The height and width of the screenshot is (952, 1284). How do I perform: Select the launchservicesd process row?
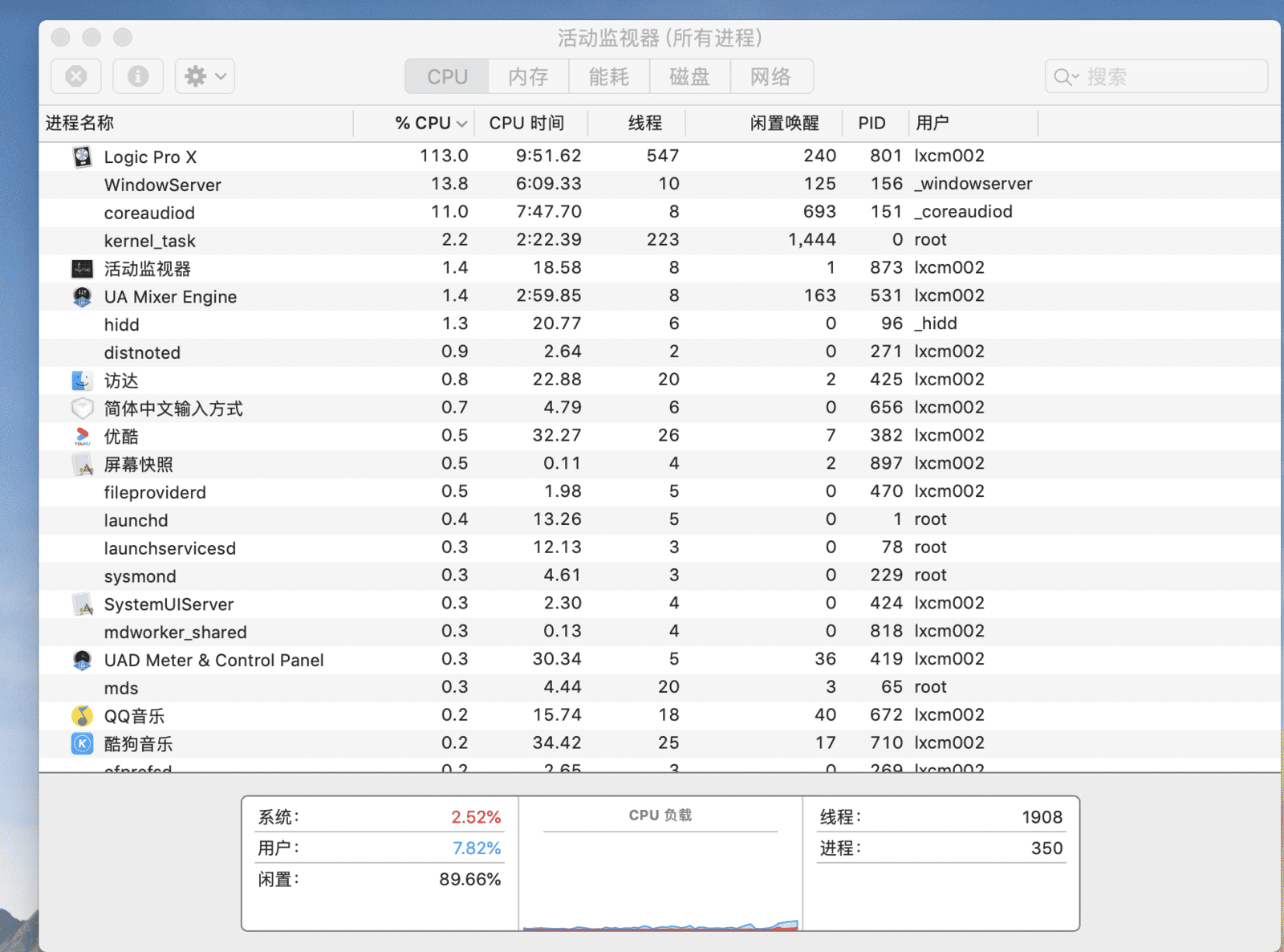pos(660,548)
